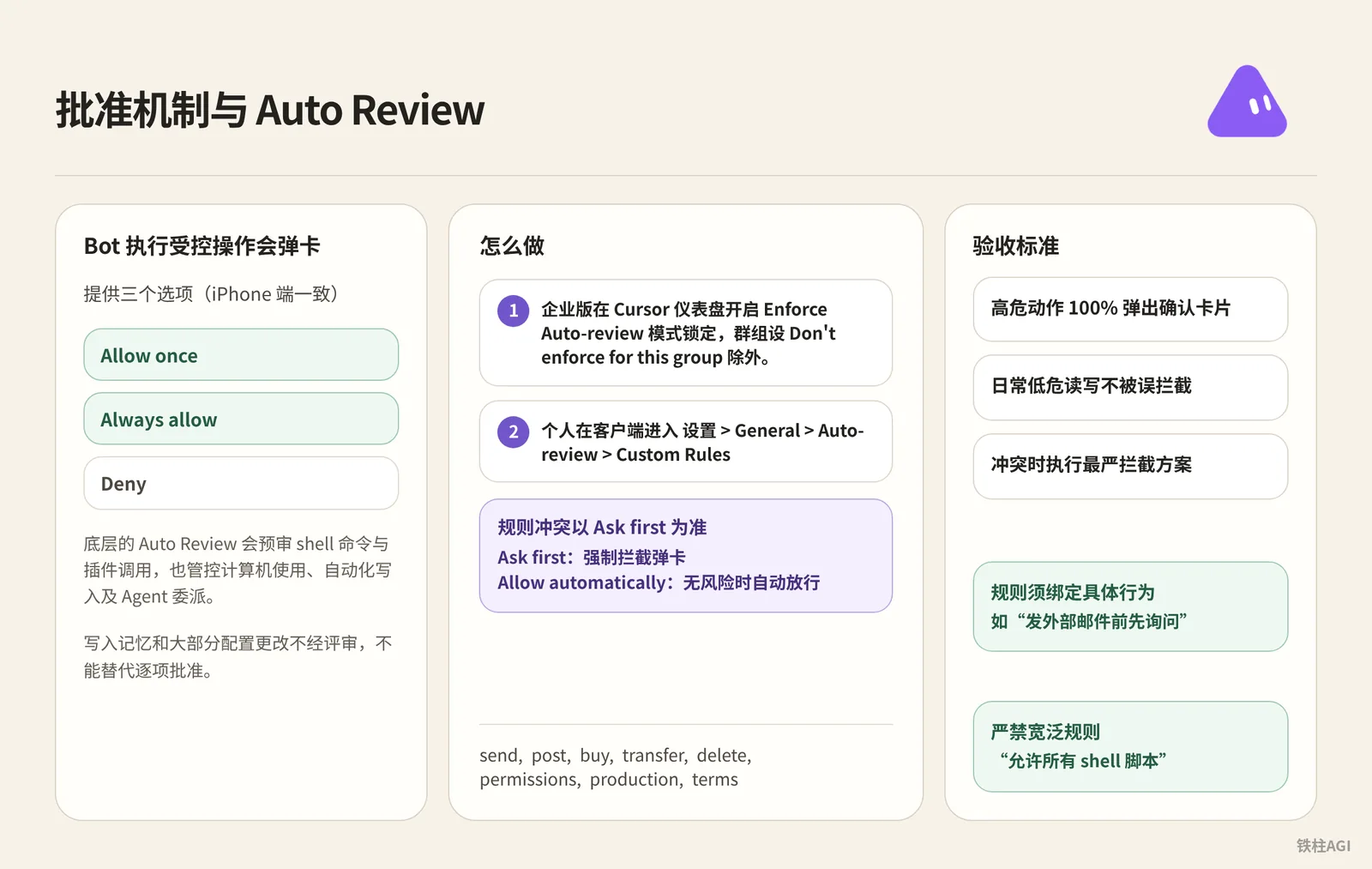Click the text 规则须绑定具体行为
The height and width of the screenshot is (869, 1372).
1072,592
